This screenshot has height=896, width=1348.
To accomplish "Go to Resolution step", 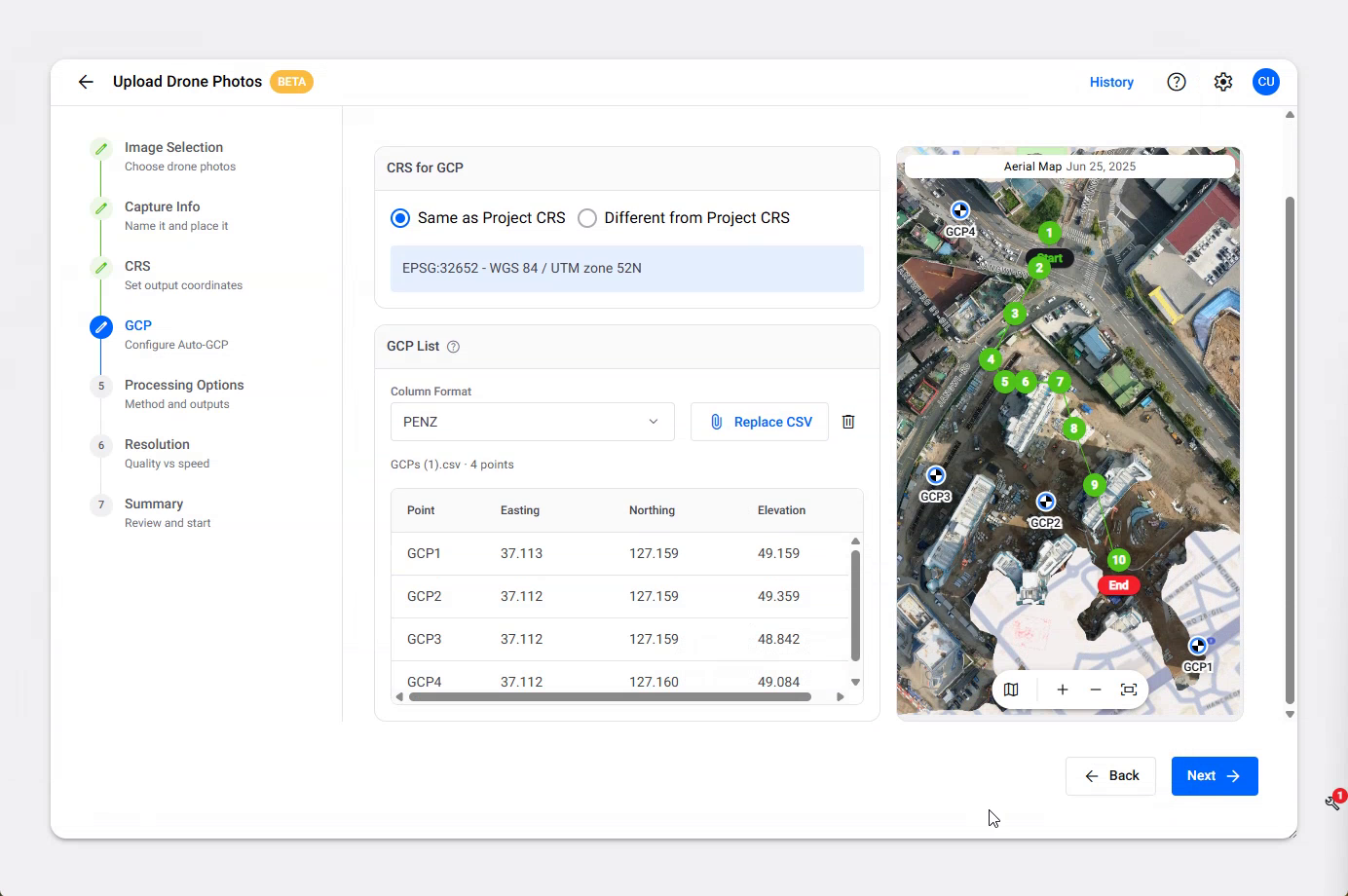I will [157, 444].
